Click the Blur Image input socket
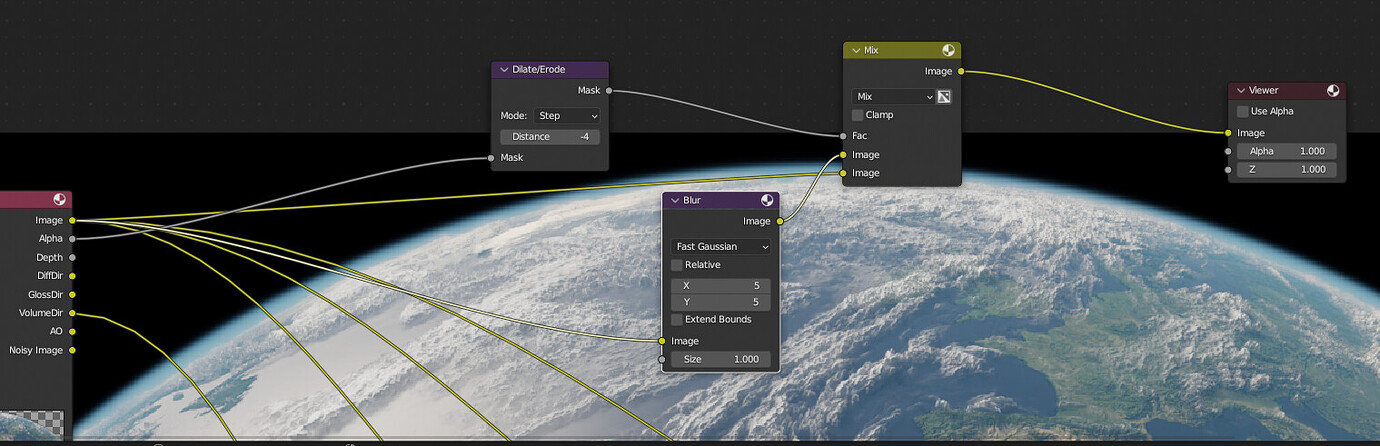 [662, 341]
